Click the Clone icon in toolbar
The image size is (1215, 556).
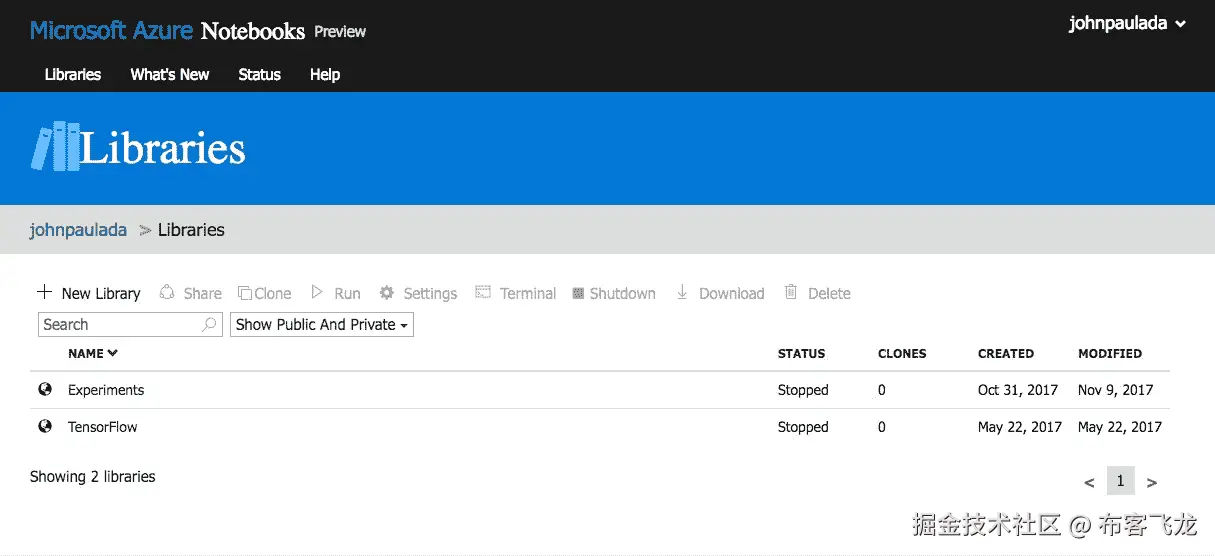245,293
